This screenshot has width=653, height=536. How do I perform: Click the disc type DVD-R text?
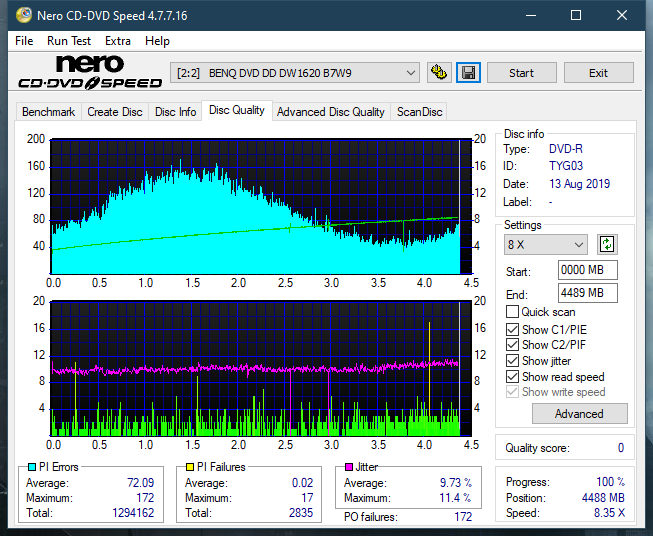[566, 149]
